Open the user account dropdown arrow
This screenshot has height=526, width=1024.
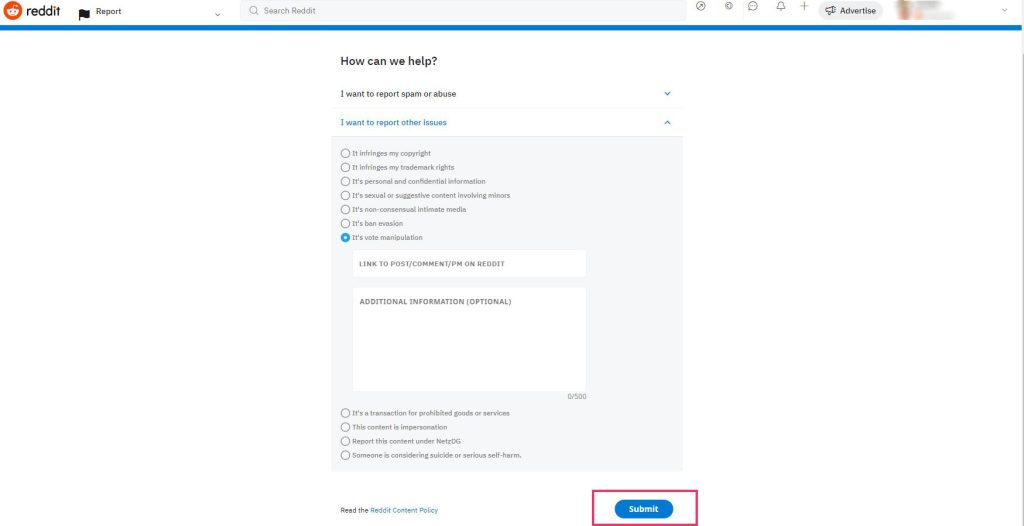[1004, 11]
